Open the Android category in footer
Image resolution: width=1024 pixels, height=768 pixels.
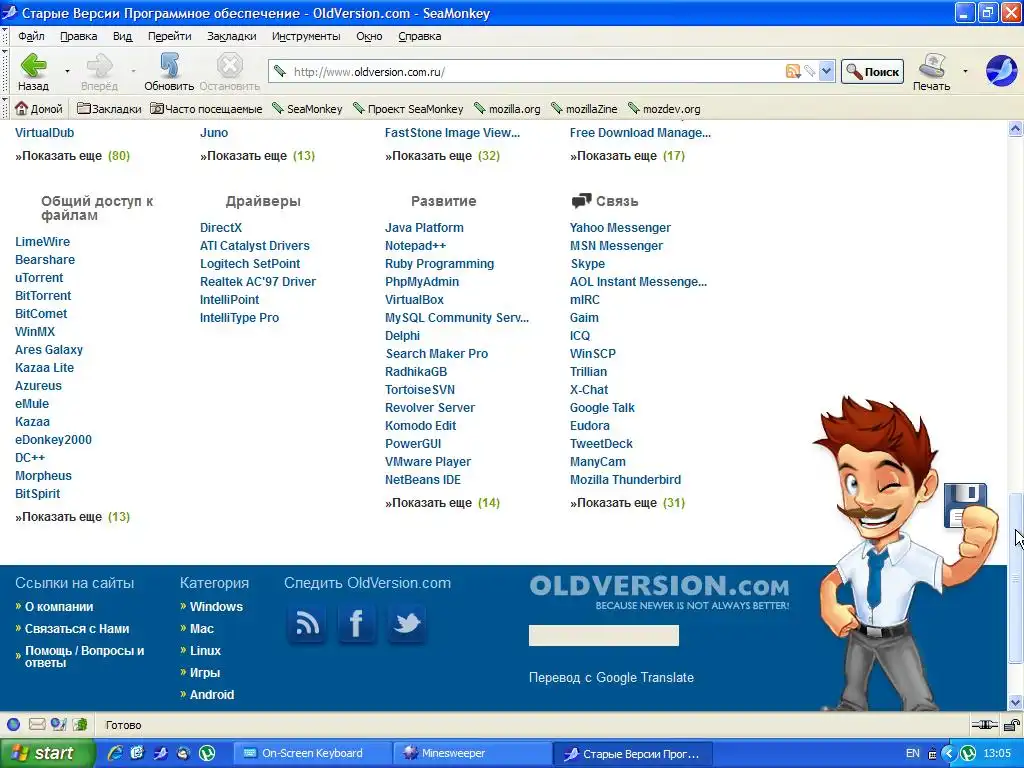(x=212, y=695)
